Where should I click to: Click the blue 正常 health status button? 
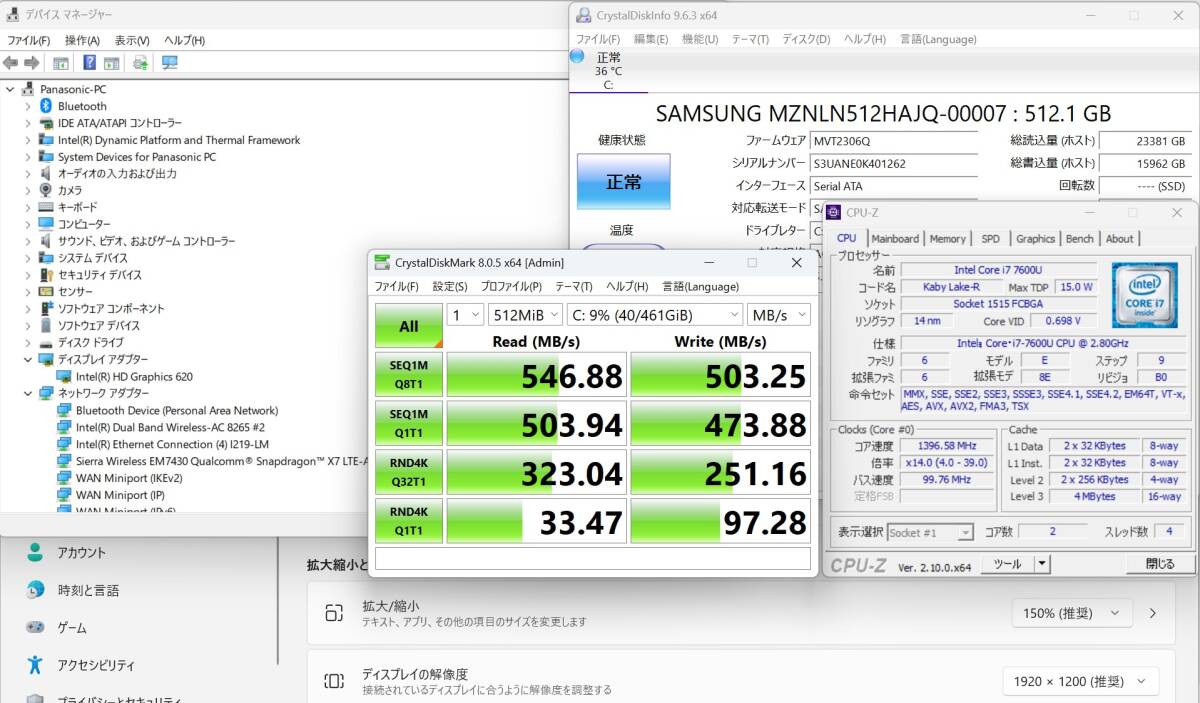coord(624,181)
